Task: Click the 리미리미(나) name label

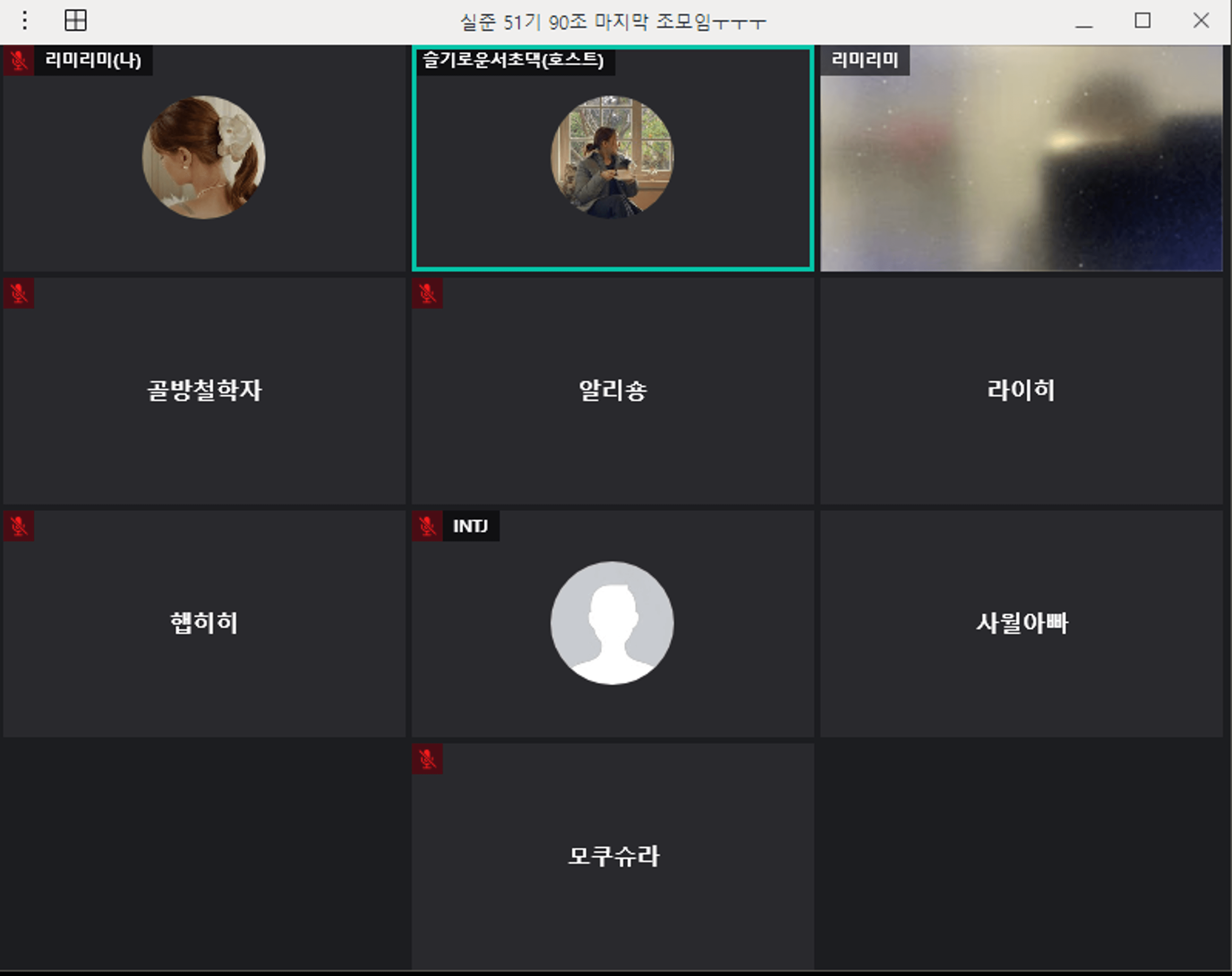Action: (x=93, y=60)
